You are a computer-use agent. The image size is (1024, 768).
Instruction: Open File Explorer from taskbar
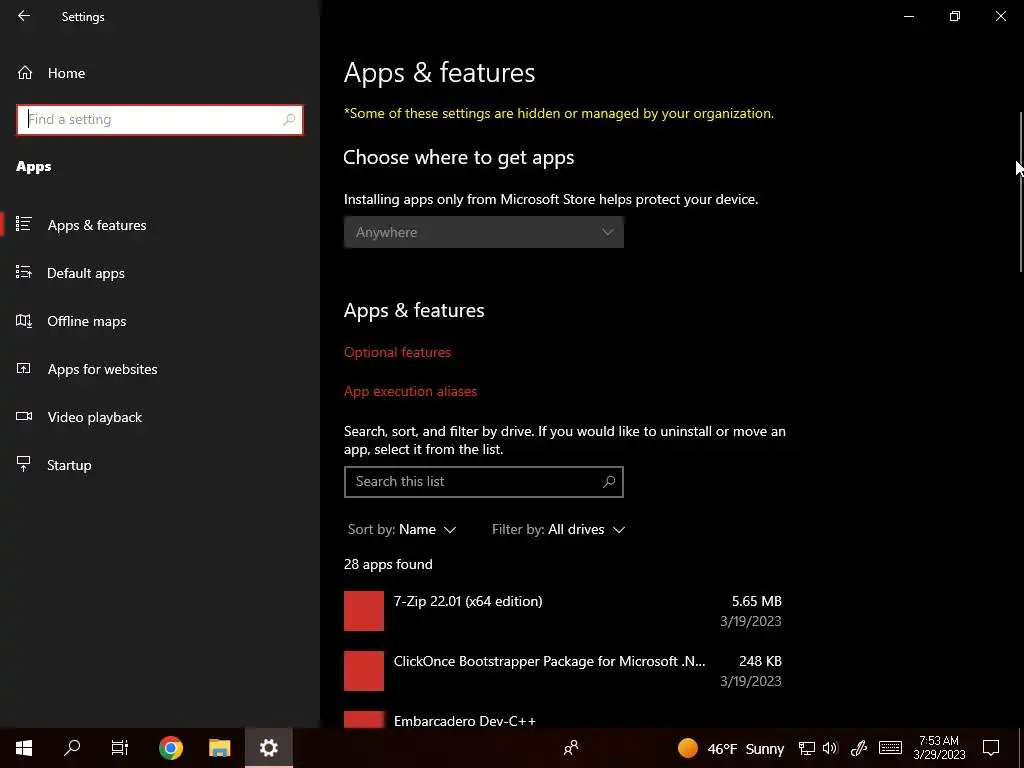coord(219,748)
